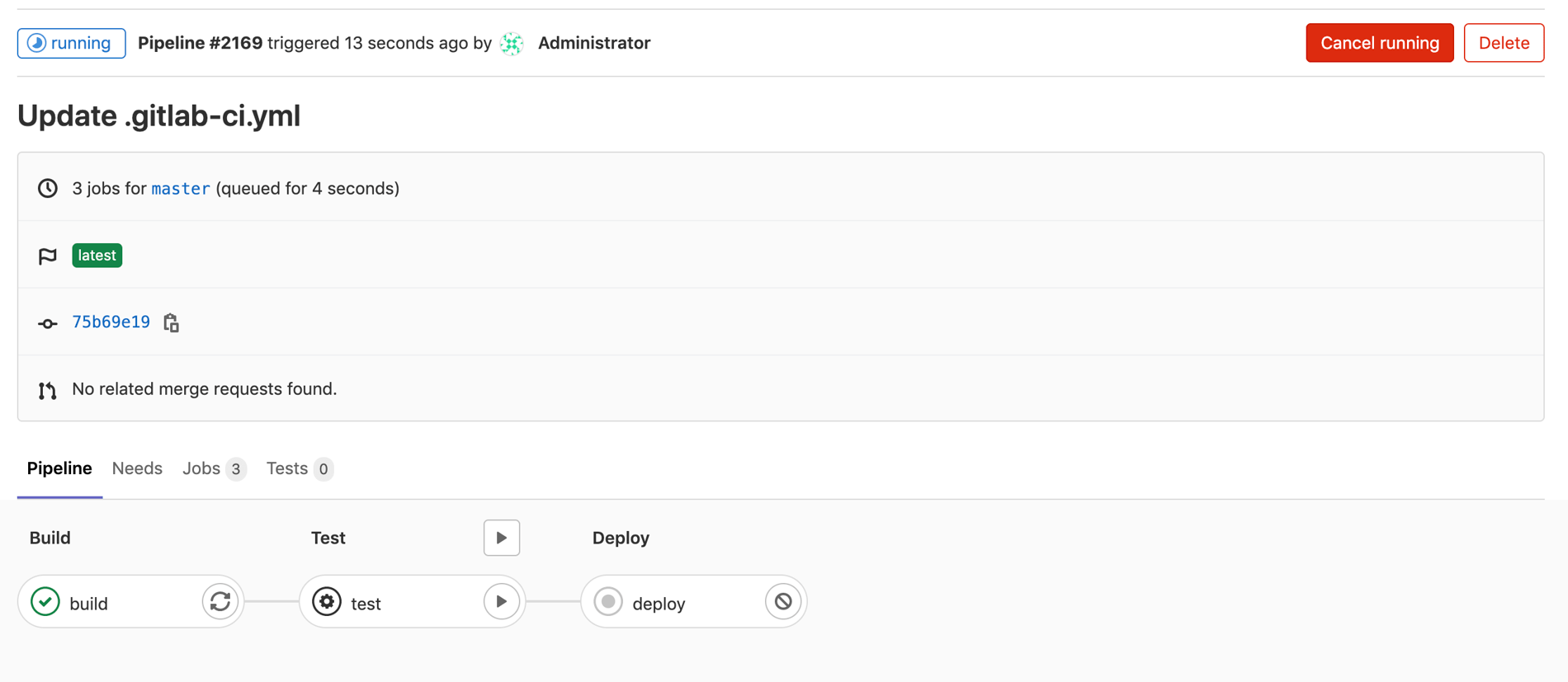Viewport: 1568px width, 682px height.
Task: Switch to the Needs tab
Action: pos(137,468)
